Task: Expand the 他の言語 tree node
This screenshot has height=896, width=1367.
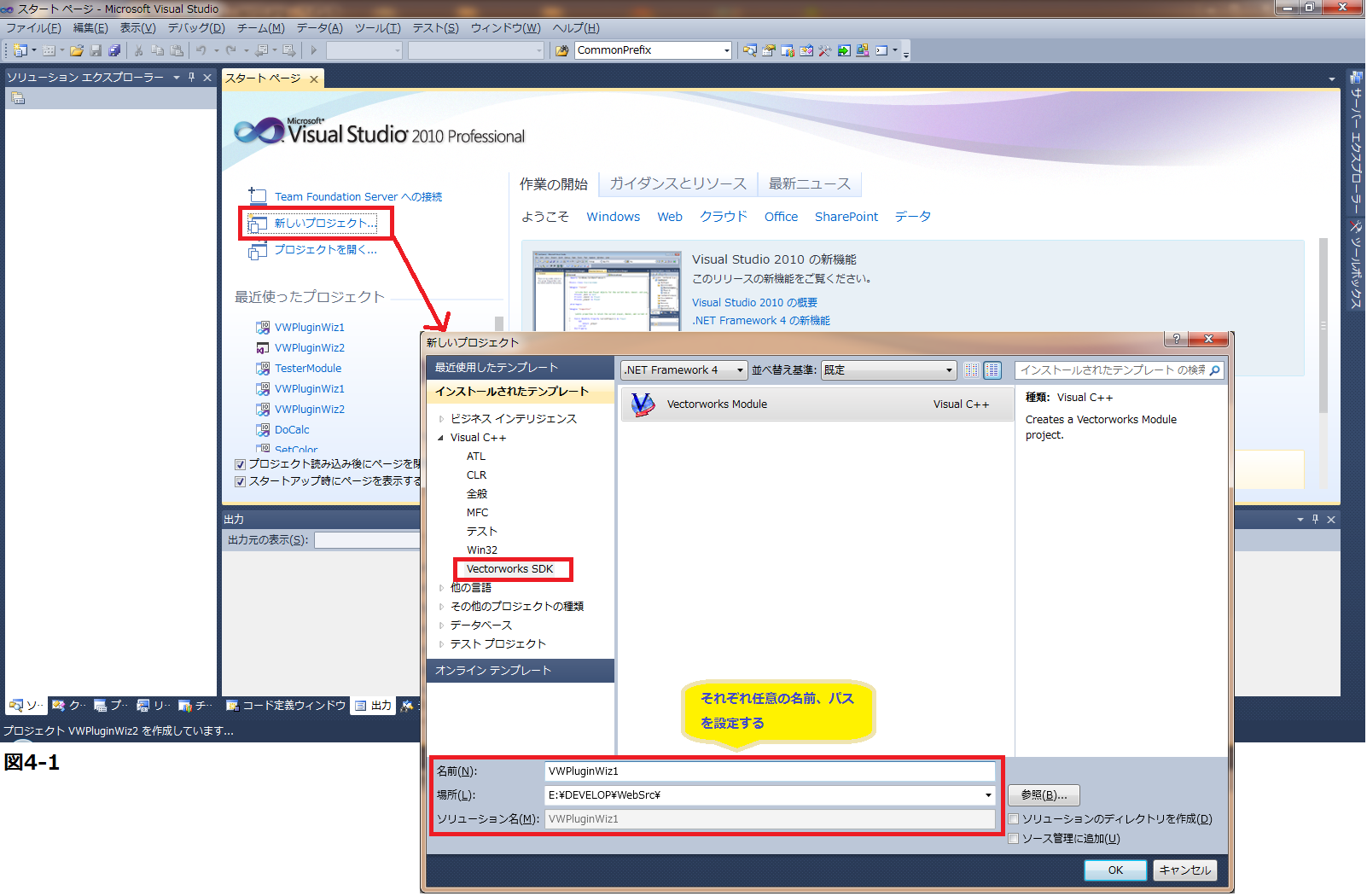Action: tap(441, 588)
